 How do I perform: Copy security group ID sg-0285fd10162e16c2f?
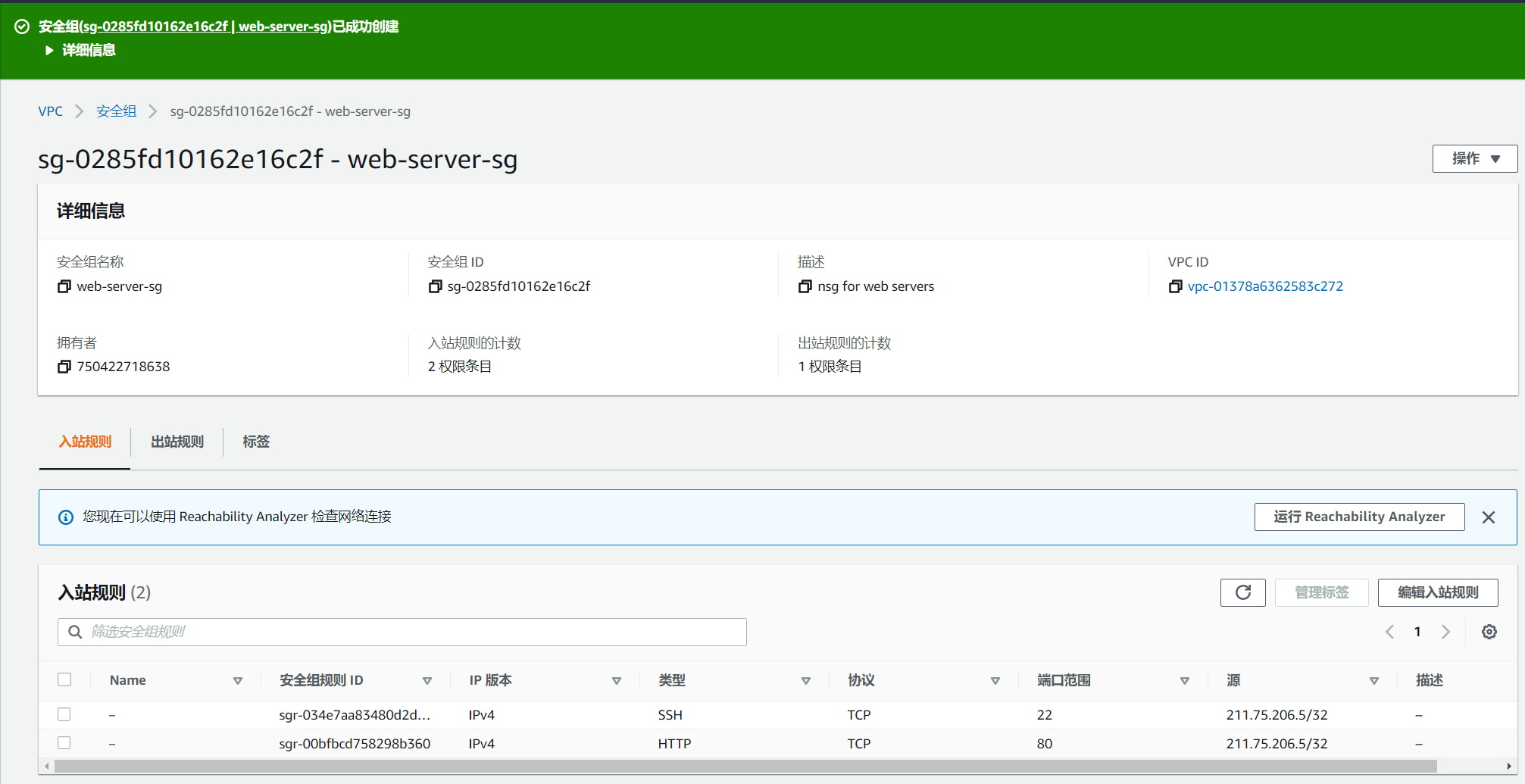coord(435,286)
